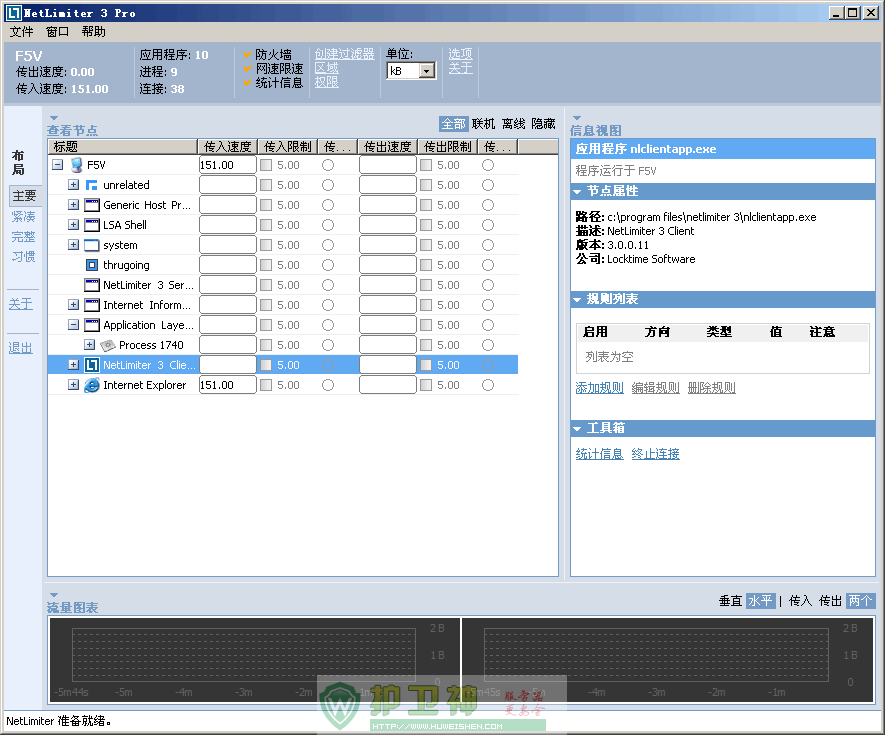
Task: Click the system process icon
Action: pyautogui.click(x=92, y=245)
